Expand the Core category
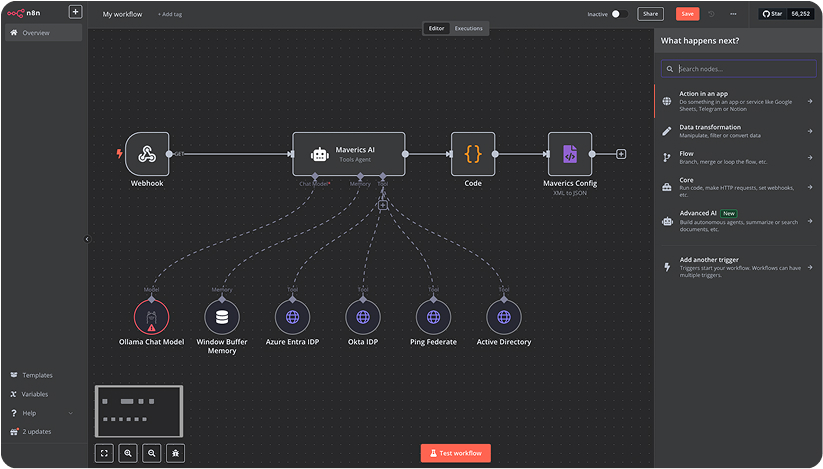The height and width of the screenshot is (469, 823). (x=737, y=187)
